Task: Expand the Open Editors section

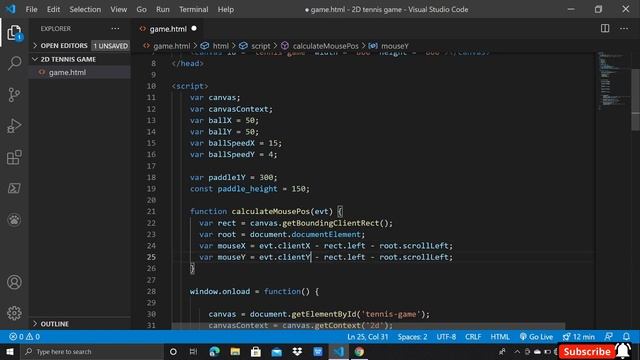Action: (x=64, y=46)
